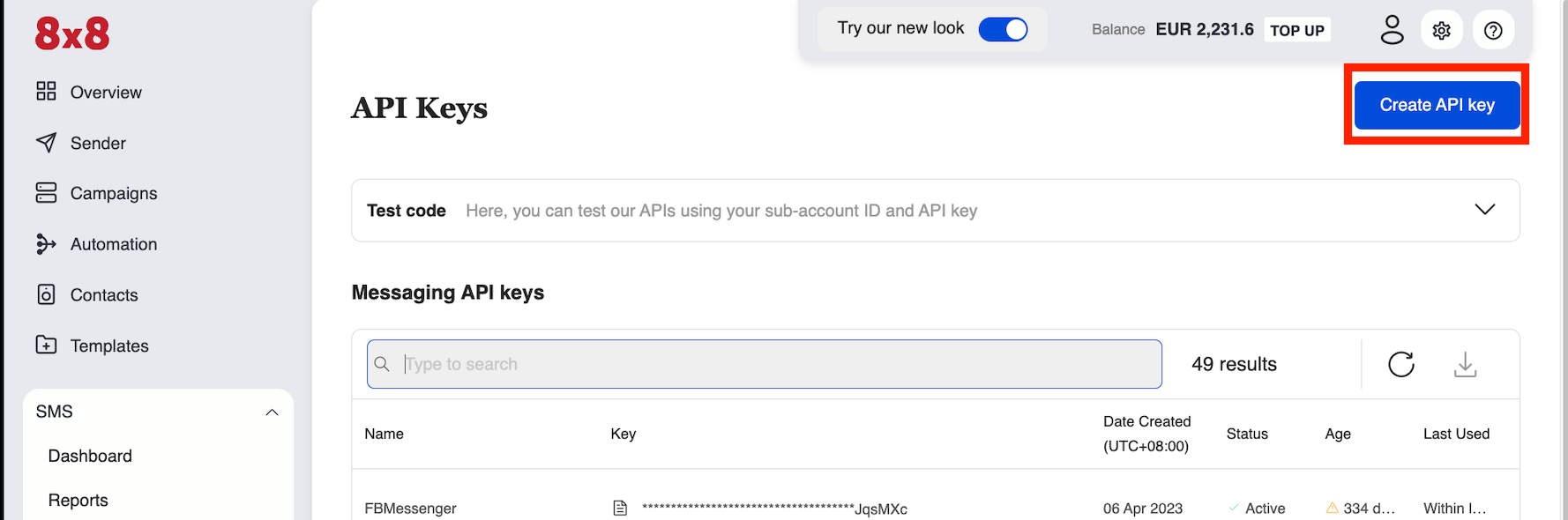The height and width of the screenshot is (520, 1568).
Task: Click the document icon beside FBMessenger key
Action: 620,509
